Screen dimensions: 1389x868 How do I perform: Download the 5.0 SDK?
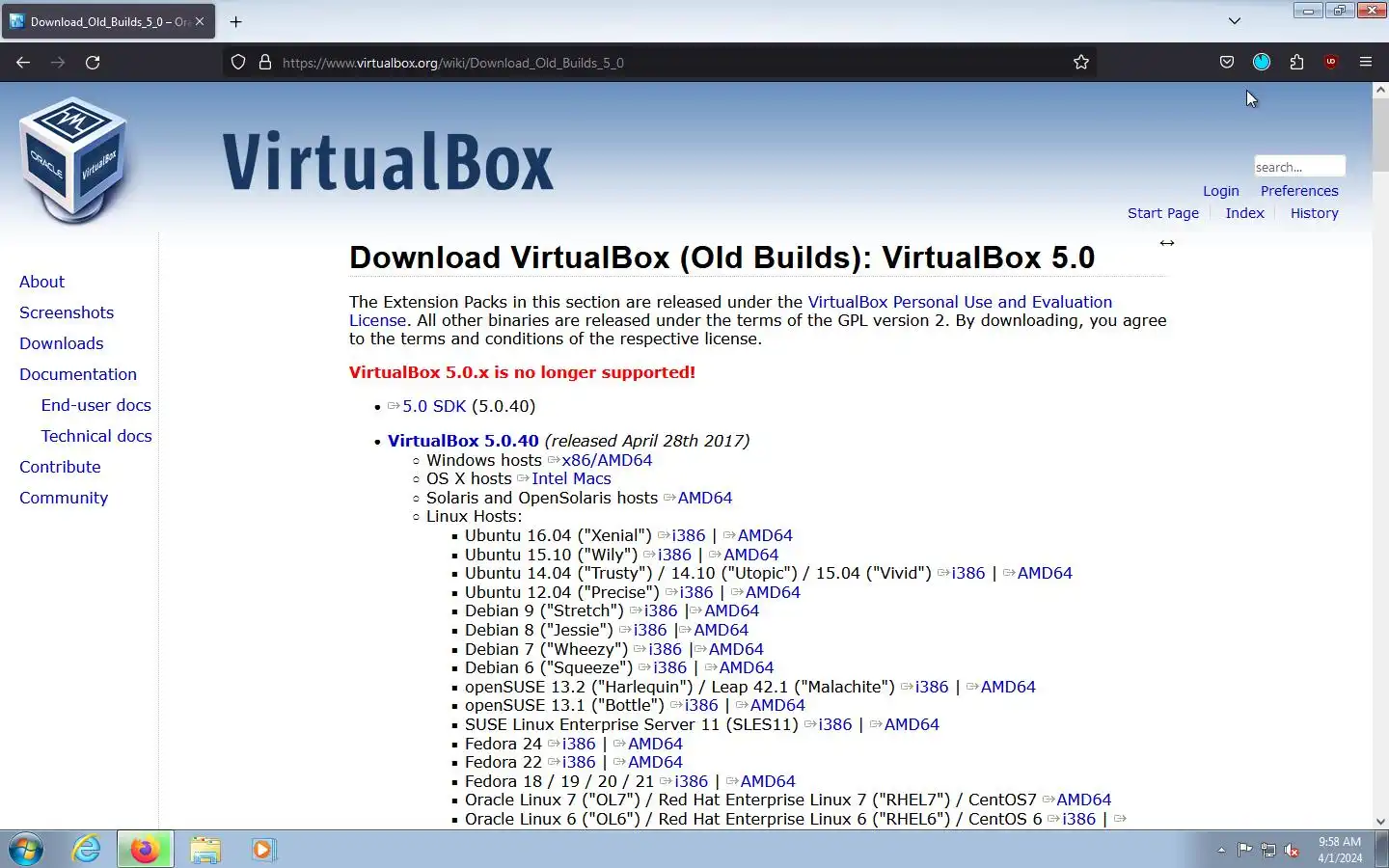click(x=433, y=406)
